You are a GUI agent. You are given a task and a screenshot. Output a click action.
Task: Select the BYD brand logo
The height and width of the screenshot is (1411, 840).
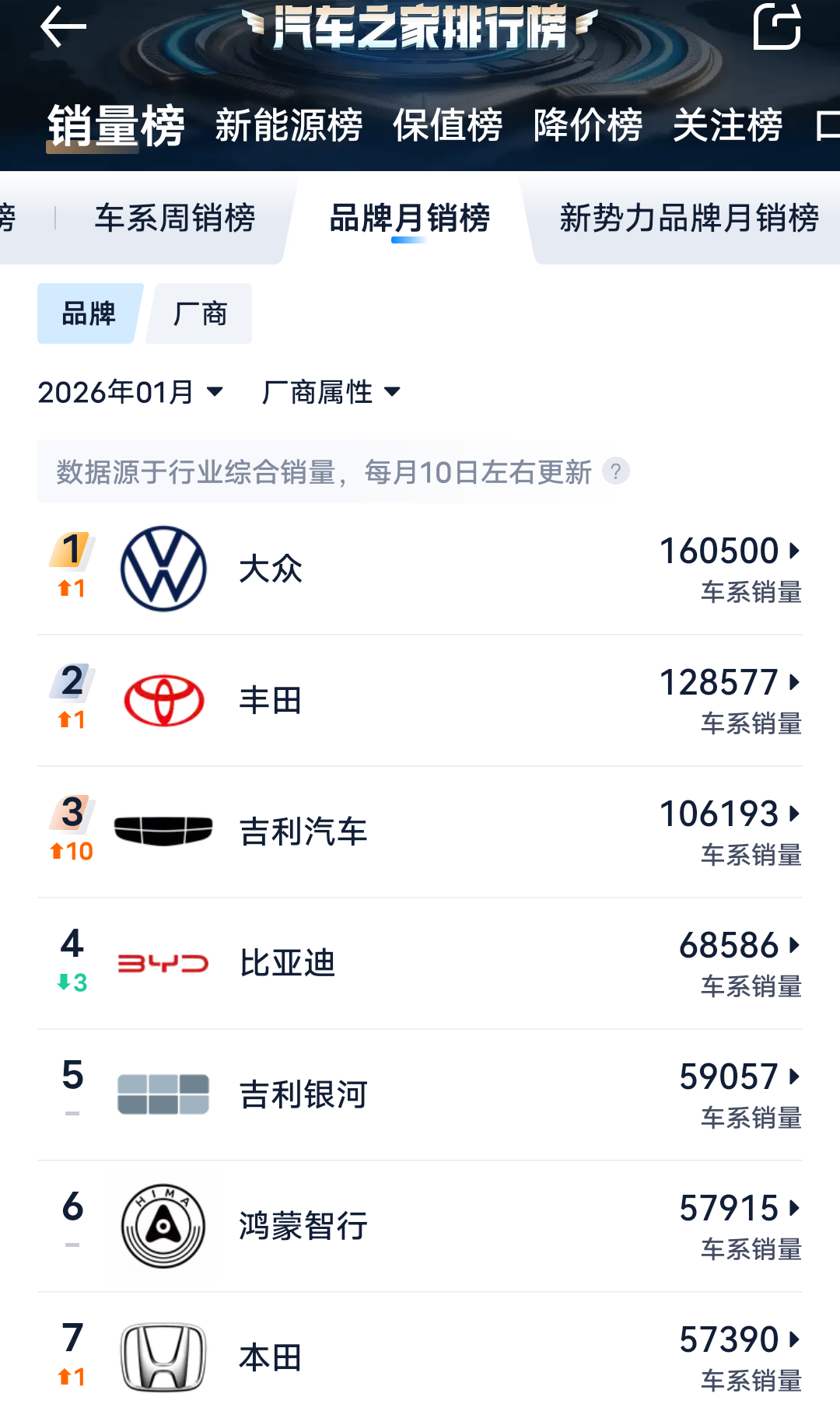(163, 962)
